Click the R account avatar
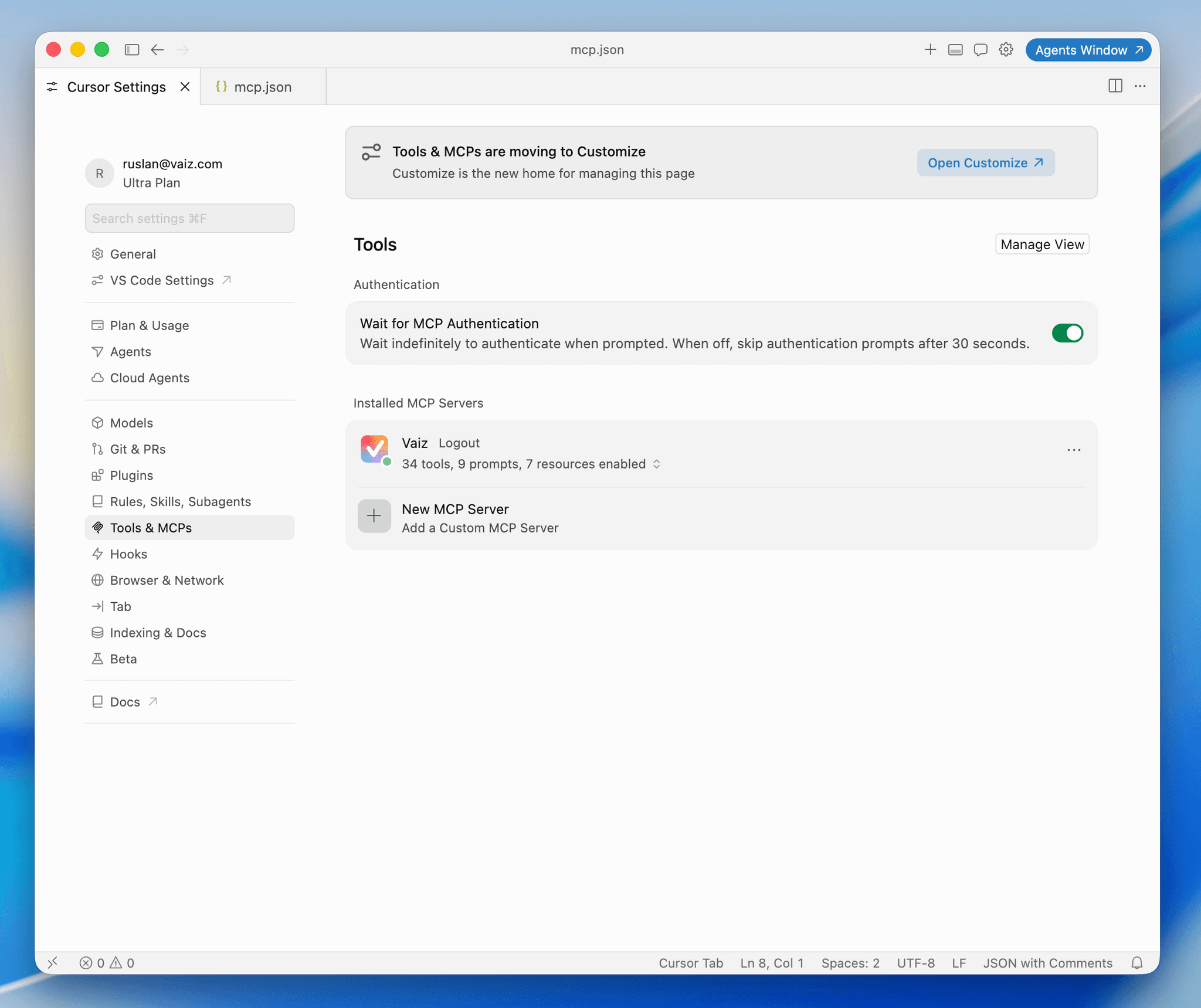 [x=100, y=174]
